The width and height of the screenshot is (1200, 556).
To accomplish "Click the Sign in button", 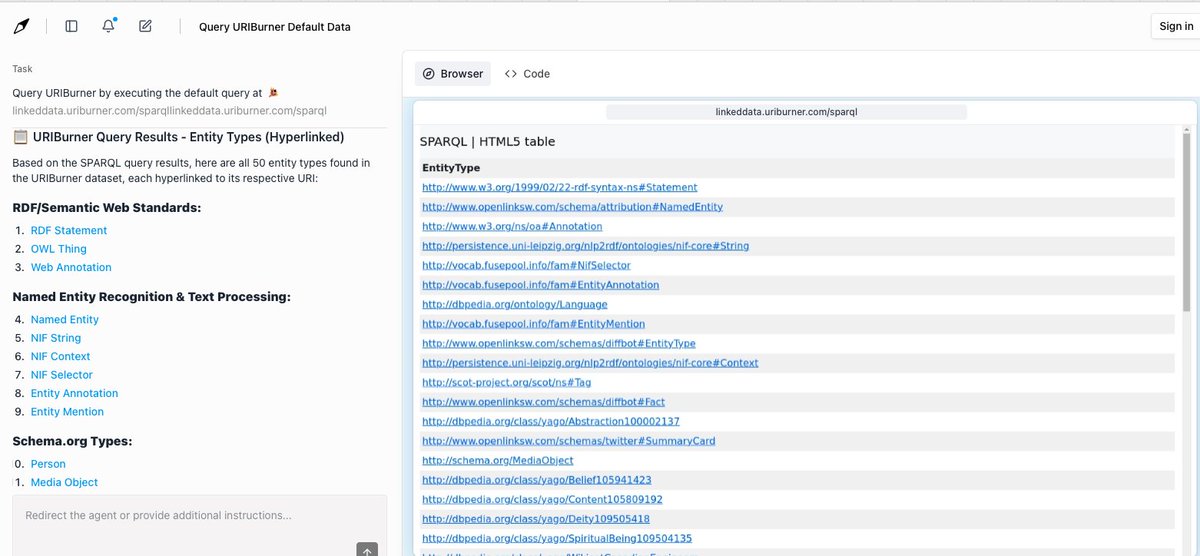I will coord(1176,26).
